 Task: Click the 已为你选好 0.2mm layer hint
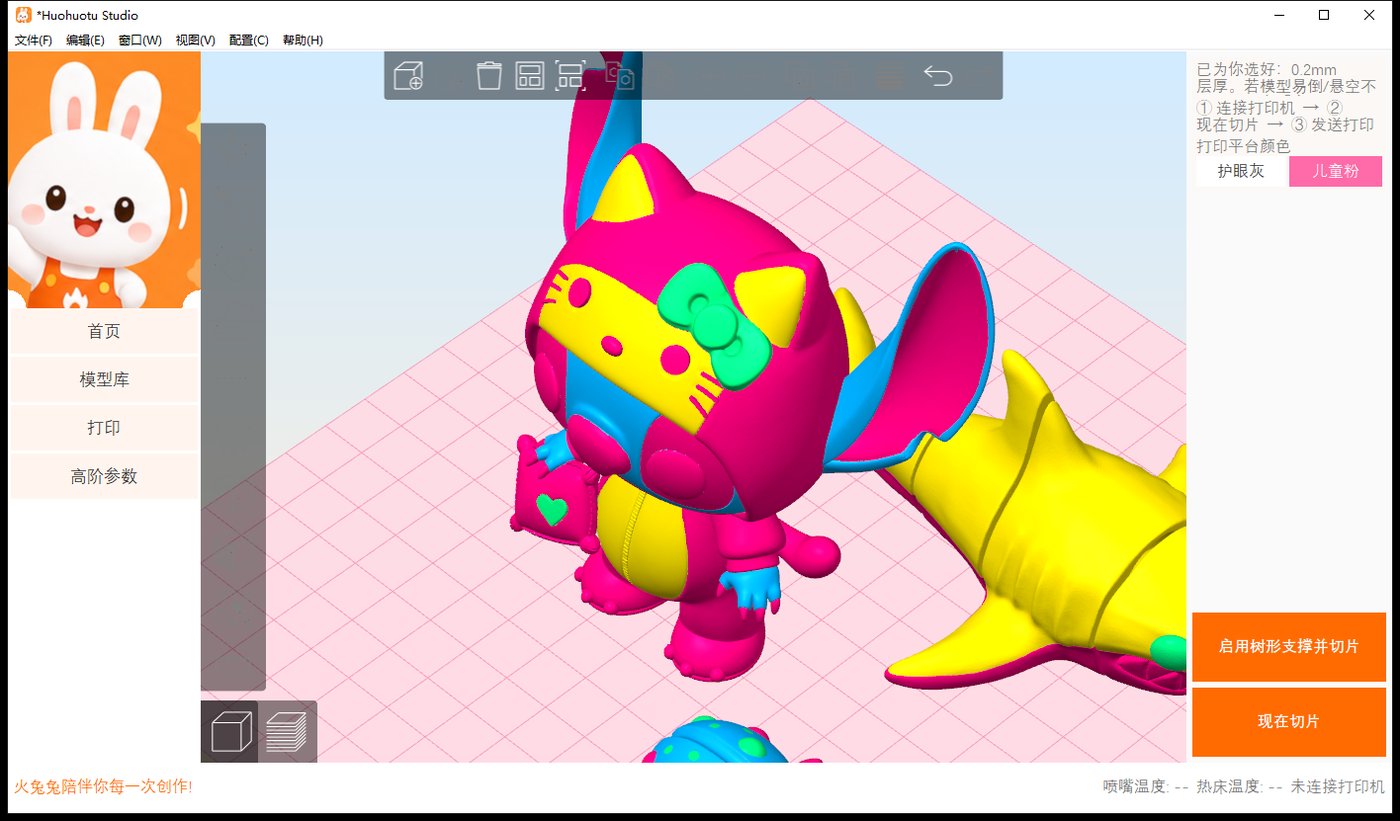click(1267, 70)
